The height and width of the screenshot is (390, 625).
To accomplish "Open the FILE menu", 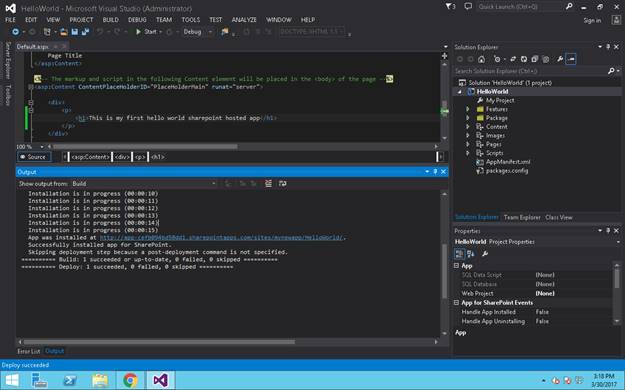I will (x=10, y=20).
